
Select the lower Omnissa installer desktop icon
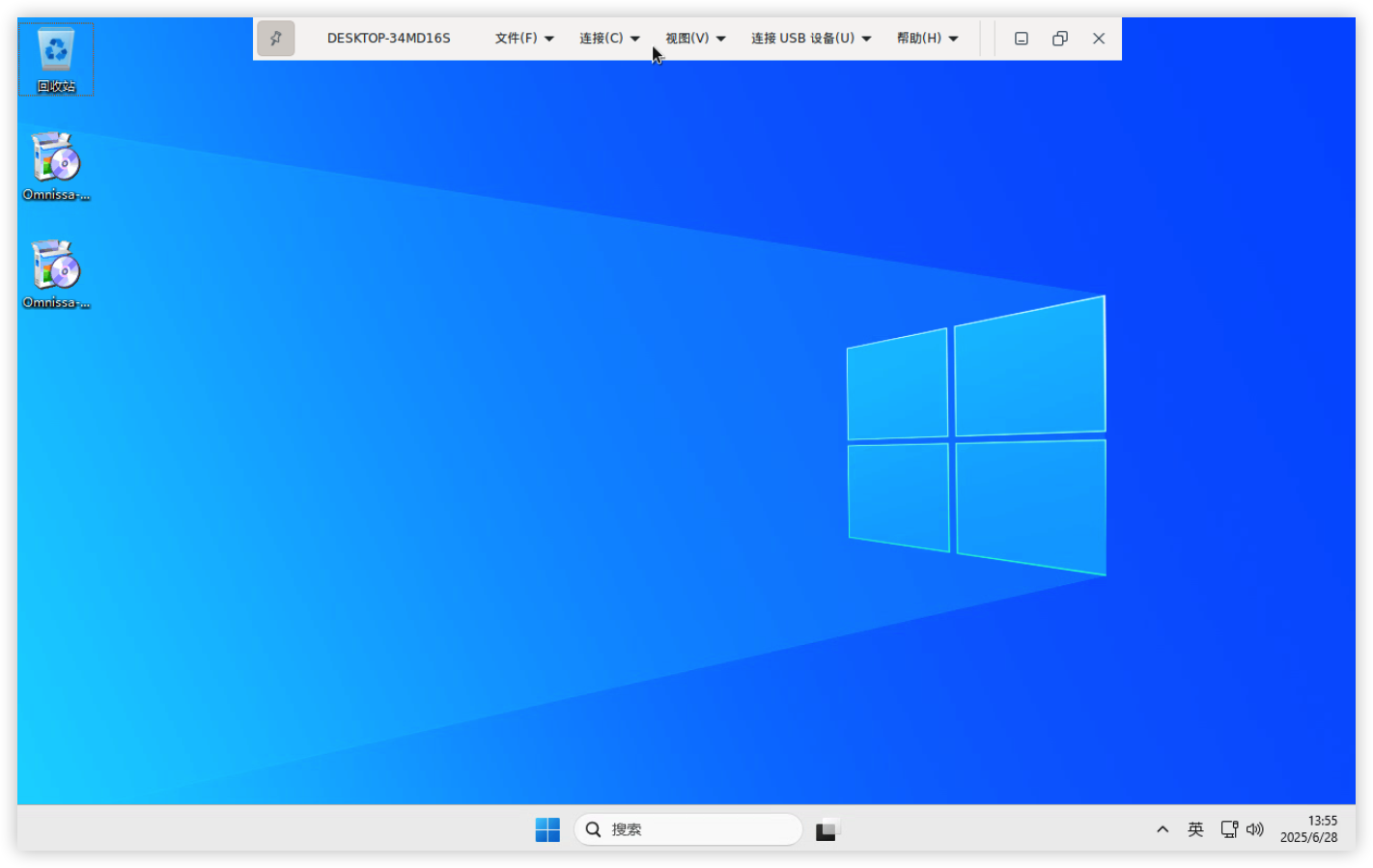click(x=56, y=275)
